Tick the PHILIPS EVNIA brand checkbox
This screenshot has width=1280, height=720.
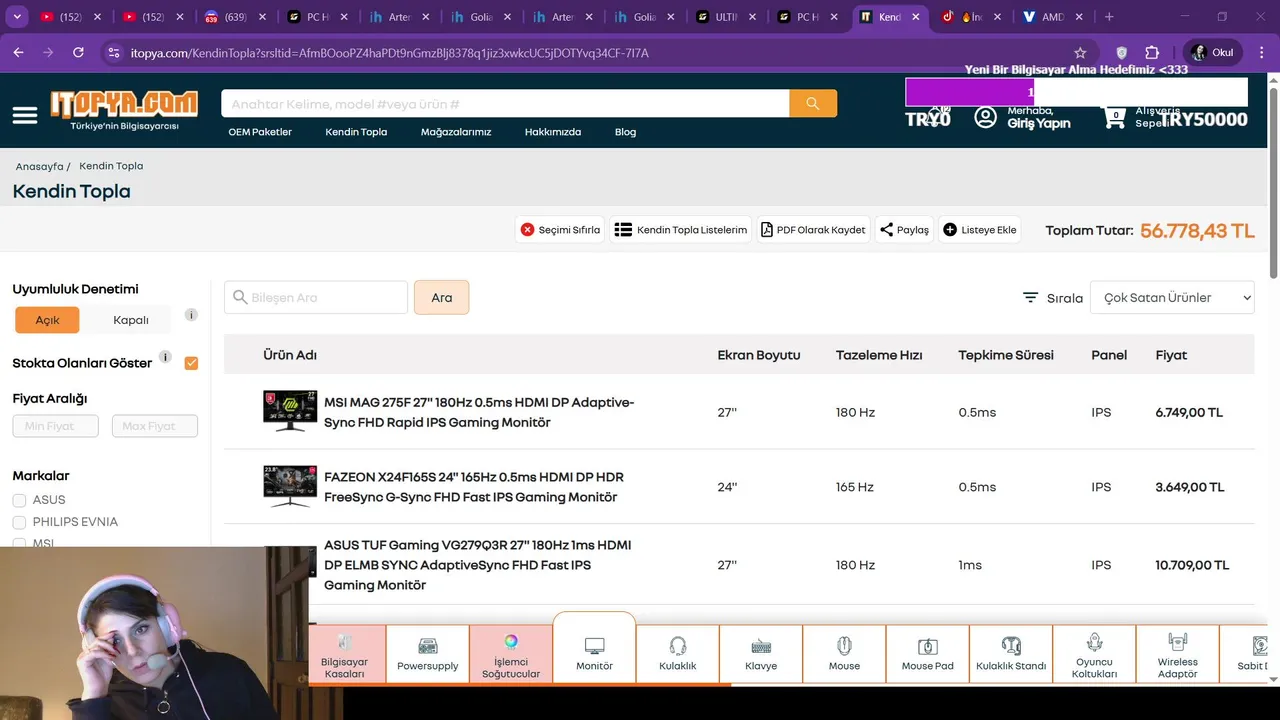pos(19,522)
